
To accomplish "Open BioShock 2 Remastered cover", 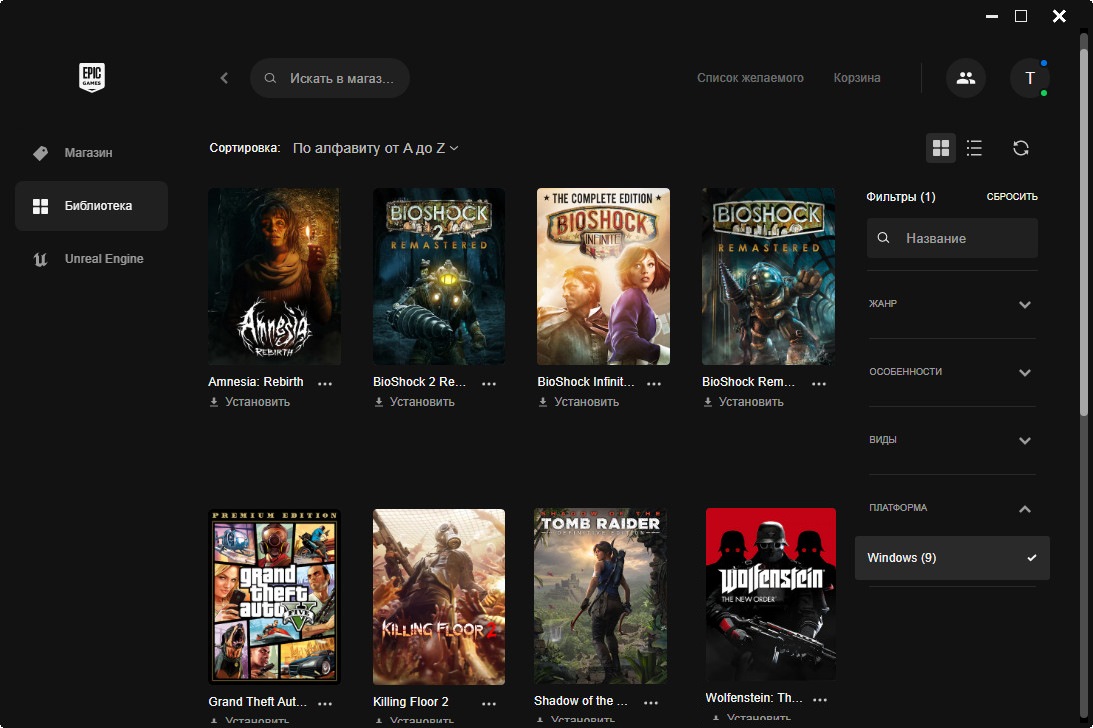I will point(438,276).
